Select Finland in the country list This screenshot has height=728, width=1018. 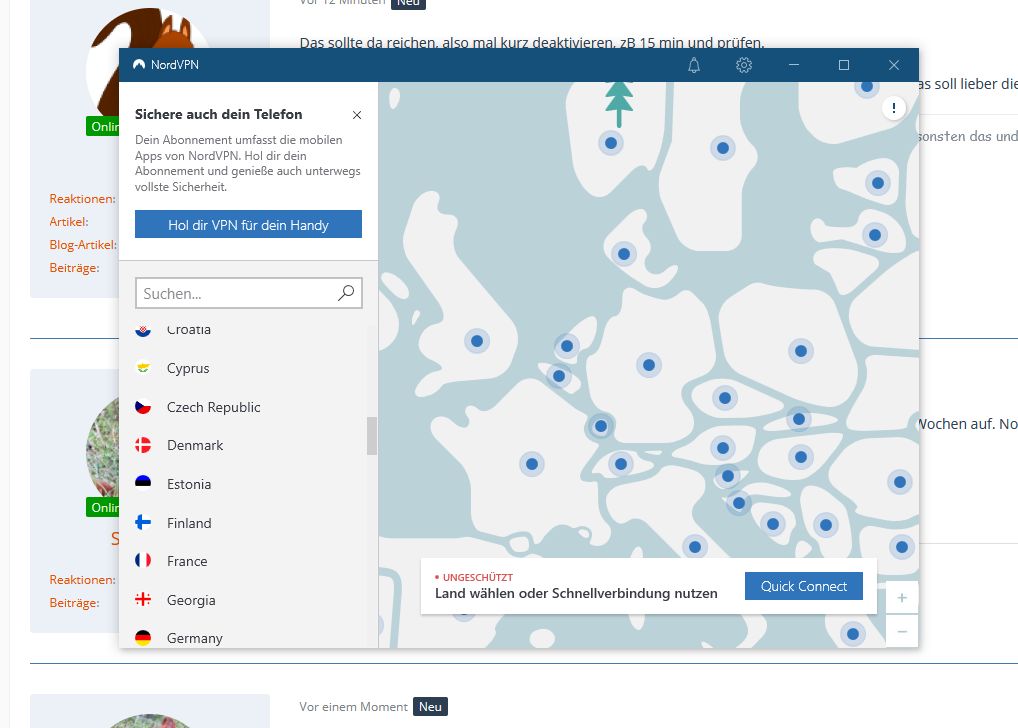pyautogui.click(x=189, y=523)
